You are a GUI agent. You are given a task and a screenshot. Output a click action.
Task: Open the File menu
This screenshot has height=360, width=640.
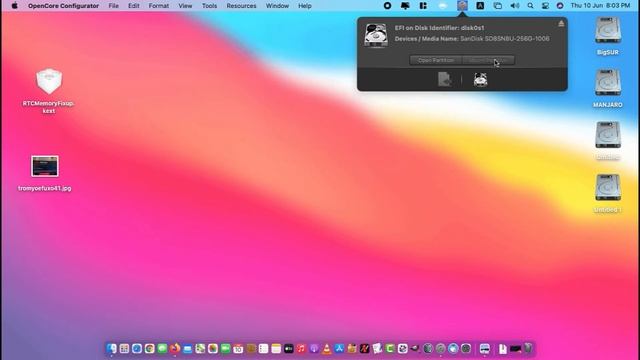tap(113, 6)
